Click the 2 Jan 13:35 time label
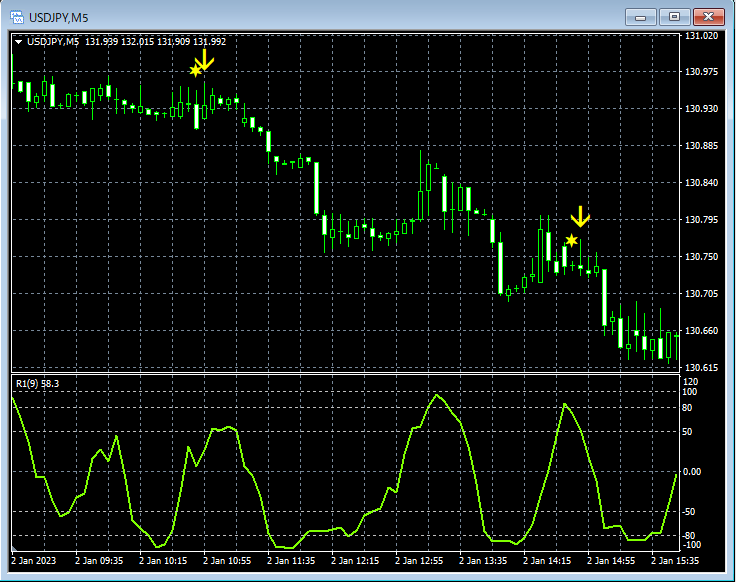This screenshot has width=737, height=582. point(483,561)
